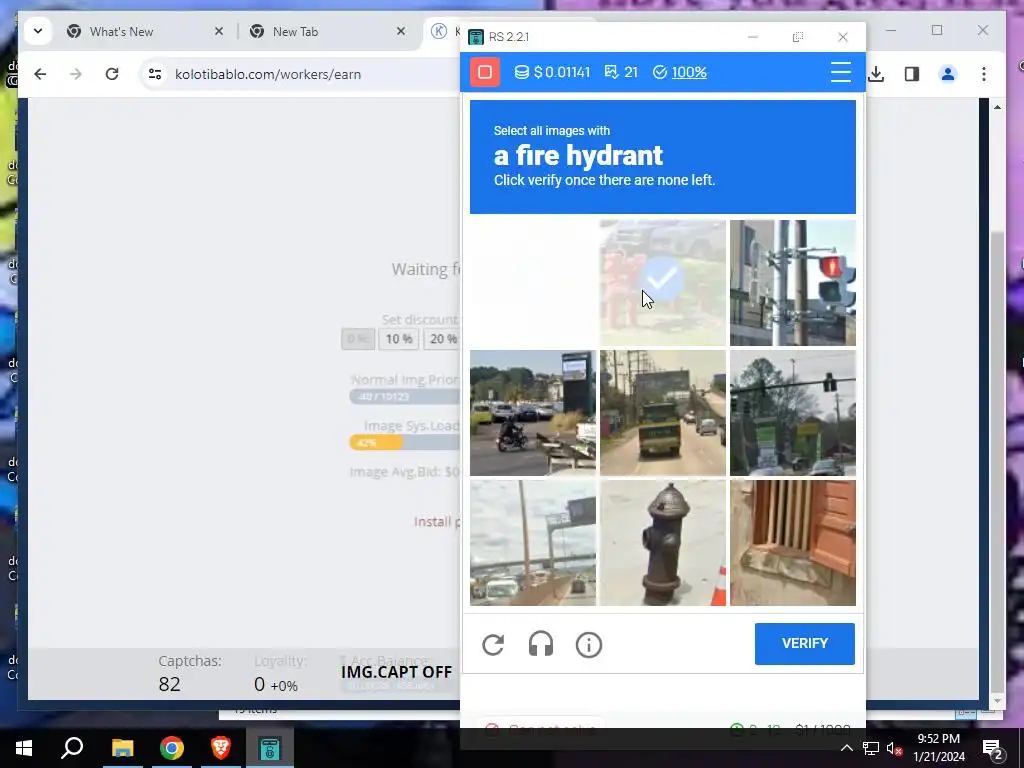1024x768 pixels.
Task: Open the captcha info help icon
Action: (588, 645)
